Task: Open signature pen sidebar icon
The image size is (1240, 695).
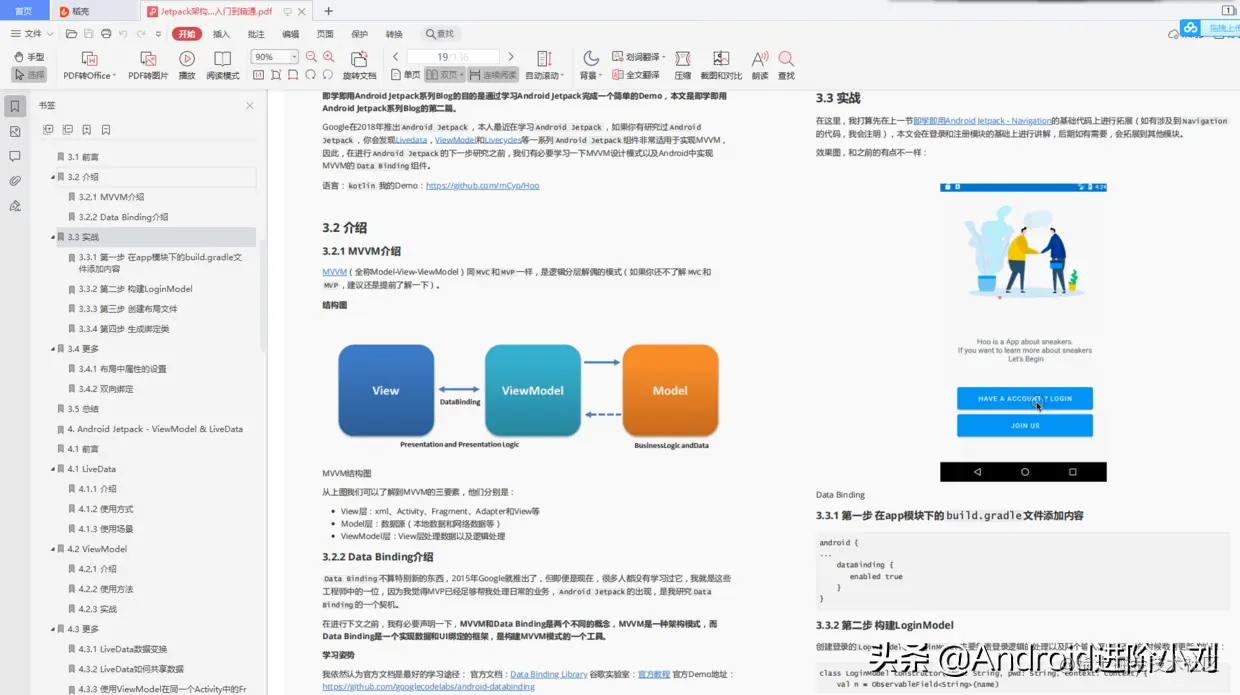Action: (14, 206)
